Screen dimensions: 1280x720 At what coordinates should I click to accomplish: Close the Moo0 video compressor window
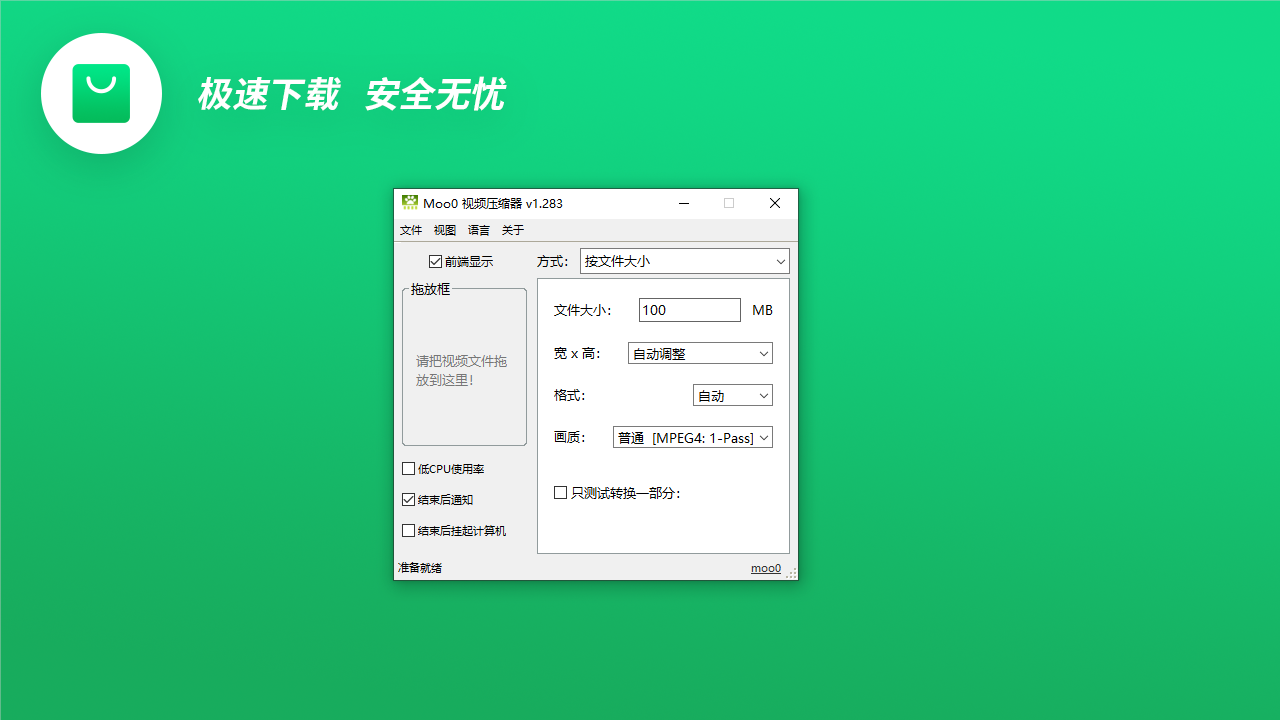click(x=775, y=203)
